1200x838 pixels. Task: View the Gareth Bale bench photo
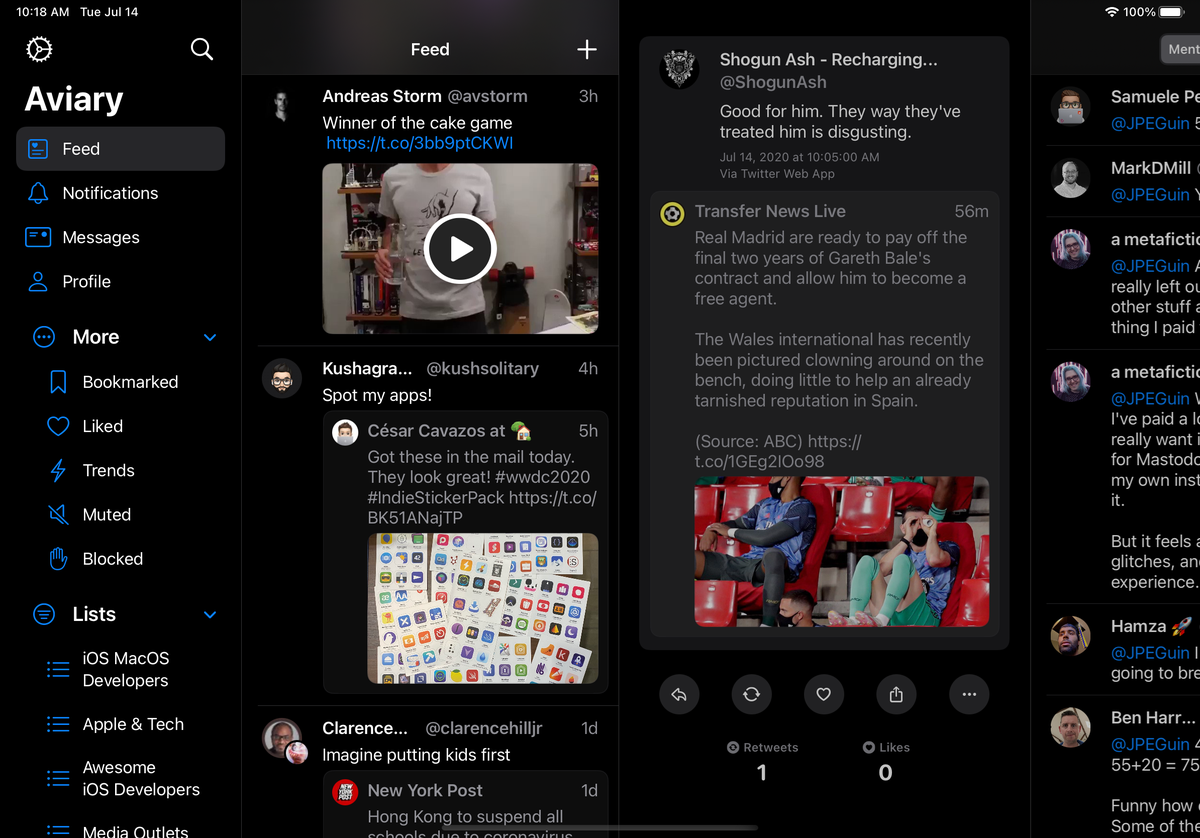(842, 552)
